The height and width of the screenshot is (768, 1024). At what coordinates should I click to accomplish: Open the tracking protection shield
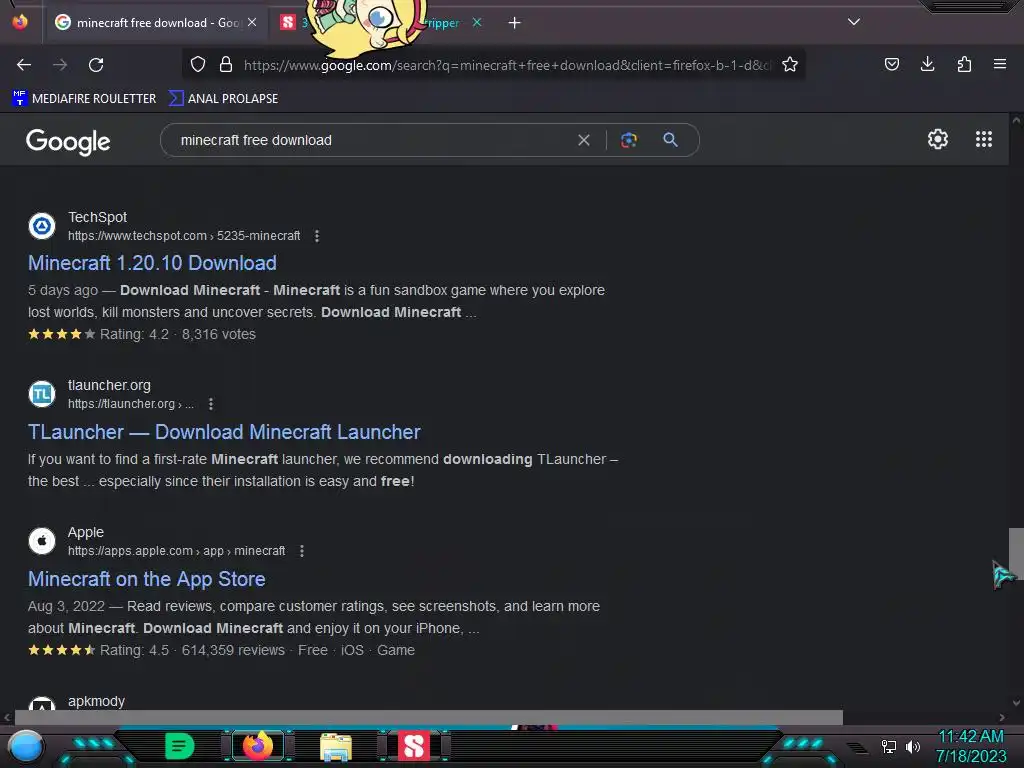[x=198, y=64]
